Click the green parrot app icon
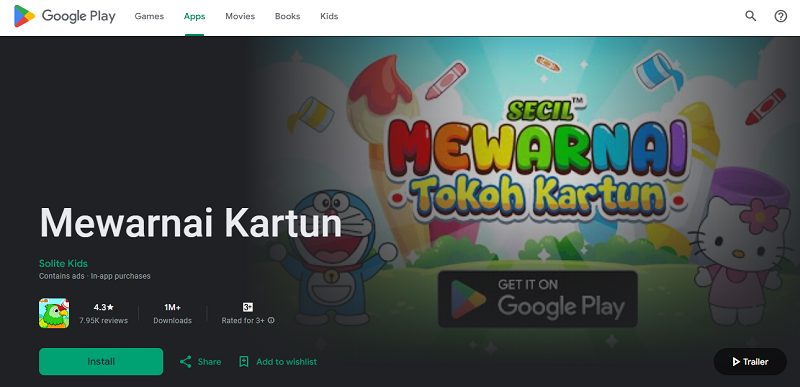The height and width of the screenshot is (387, 800). click(x=54, y=313)
